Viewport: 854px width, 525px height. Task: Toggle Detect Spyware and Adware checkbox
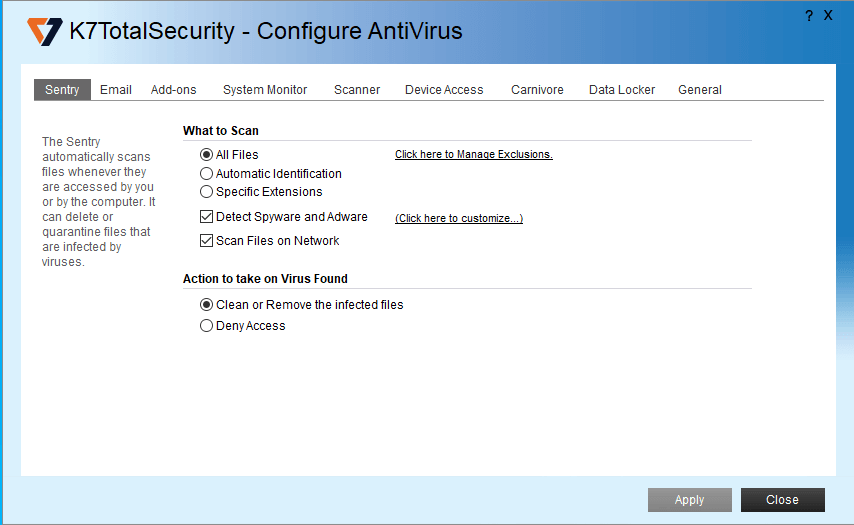pos(207,217)
